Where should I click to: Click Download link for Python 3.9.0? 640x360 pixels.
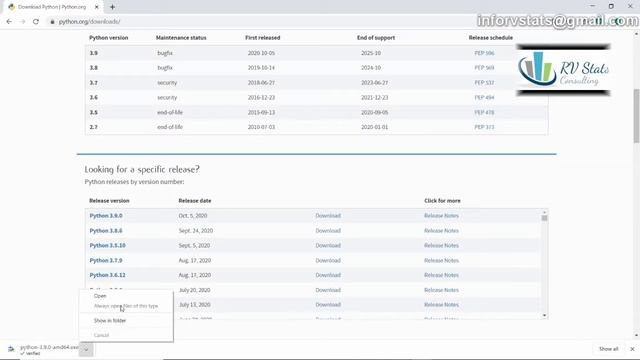tap(328, 216)
